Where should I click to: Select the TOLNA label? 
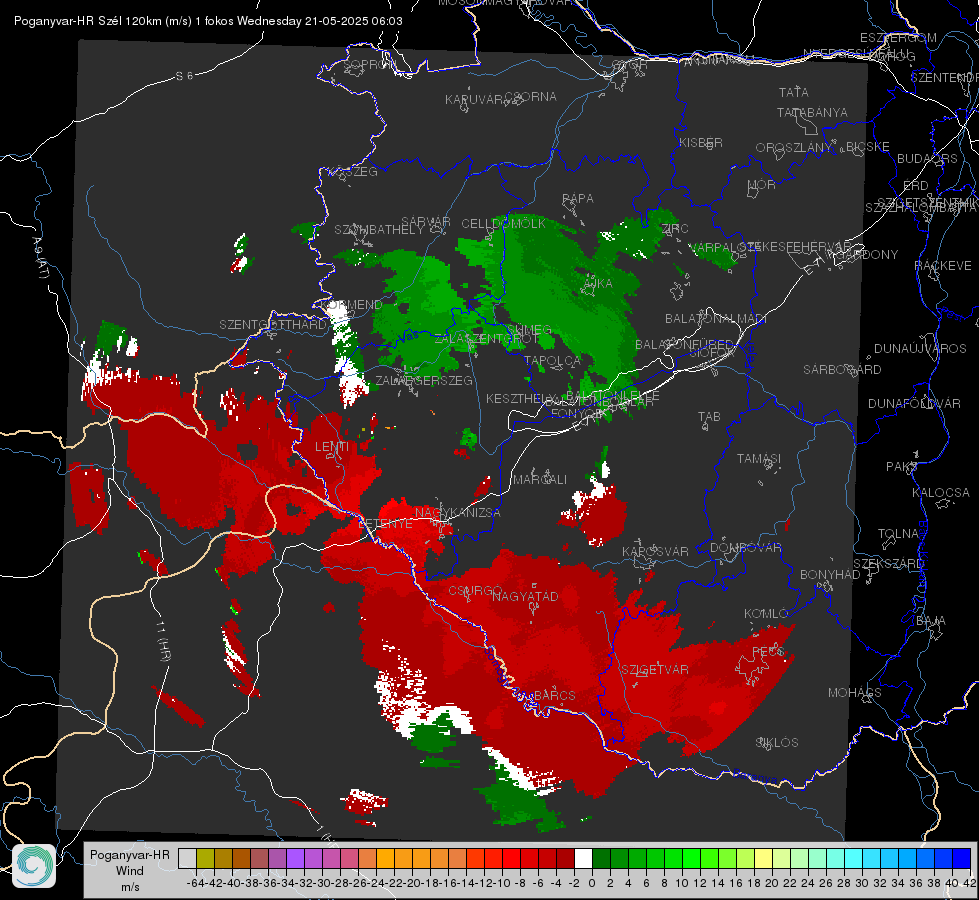point(898,533)
